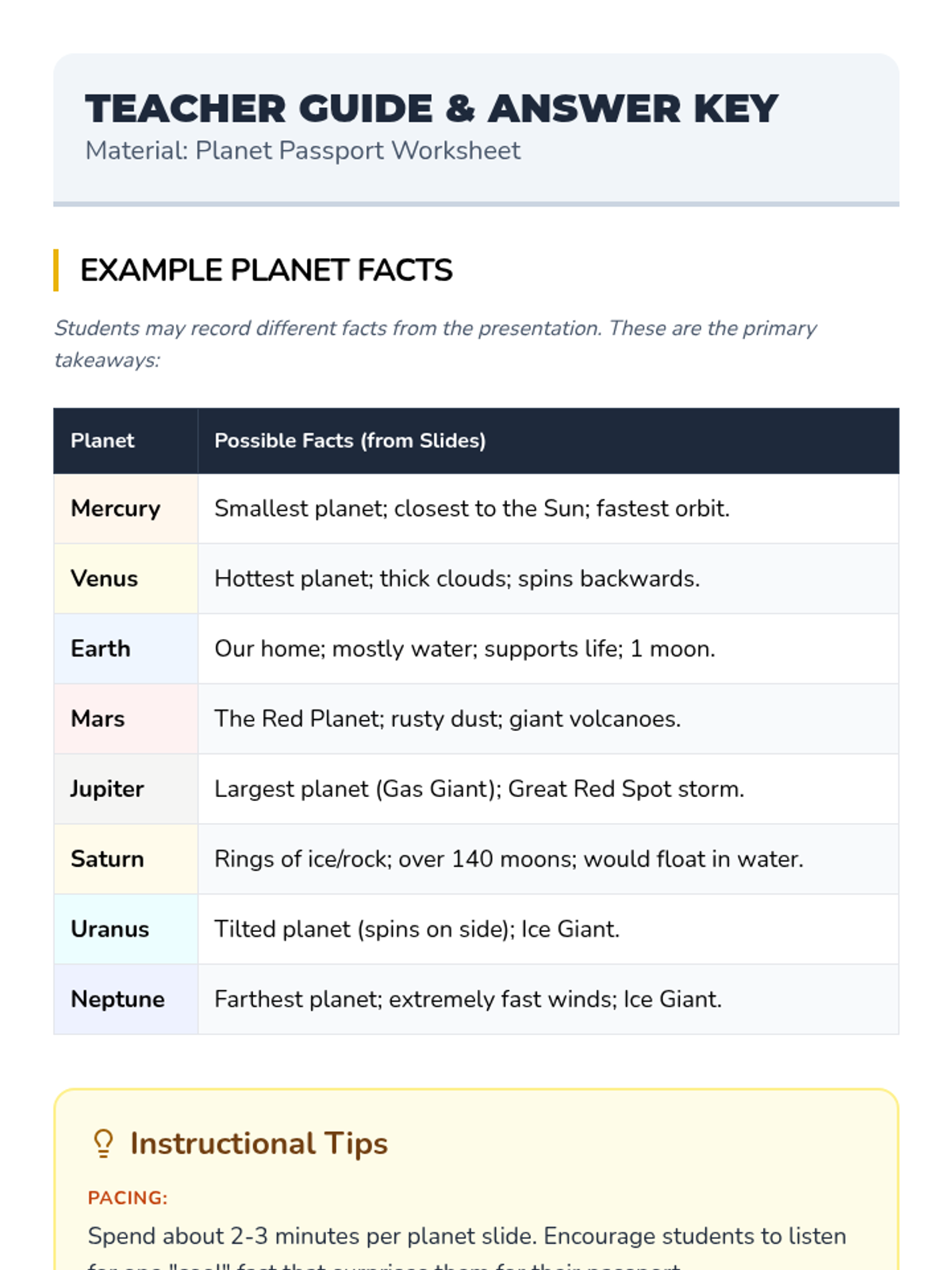Click the Venus planet cell
Image resolution: width=952 pixels, height=1270 pixels.
[x=104, y=579]
